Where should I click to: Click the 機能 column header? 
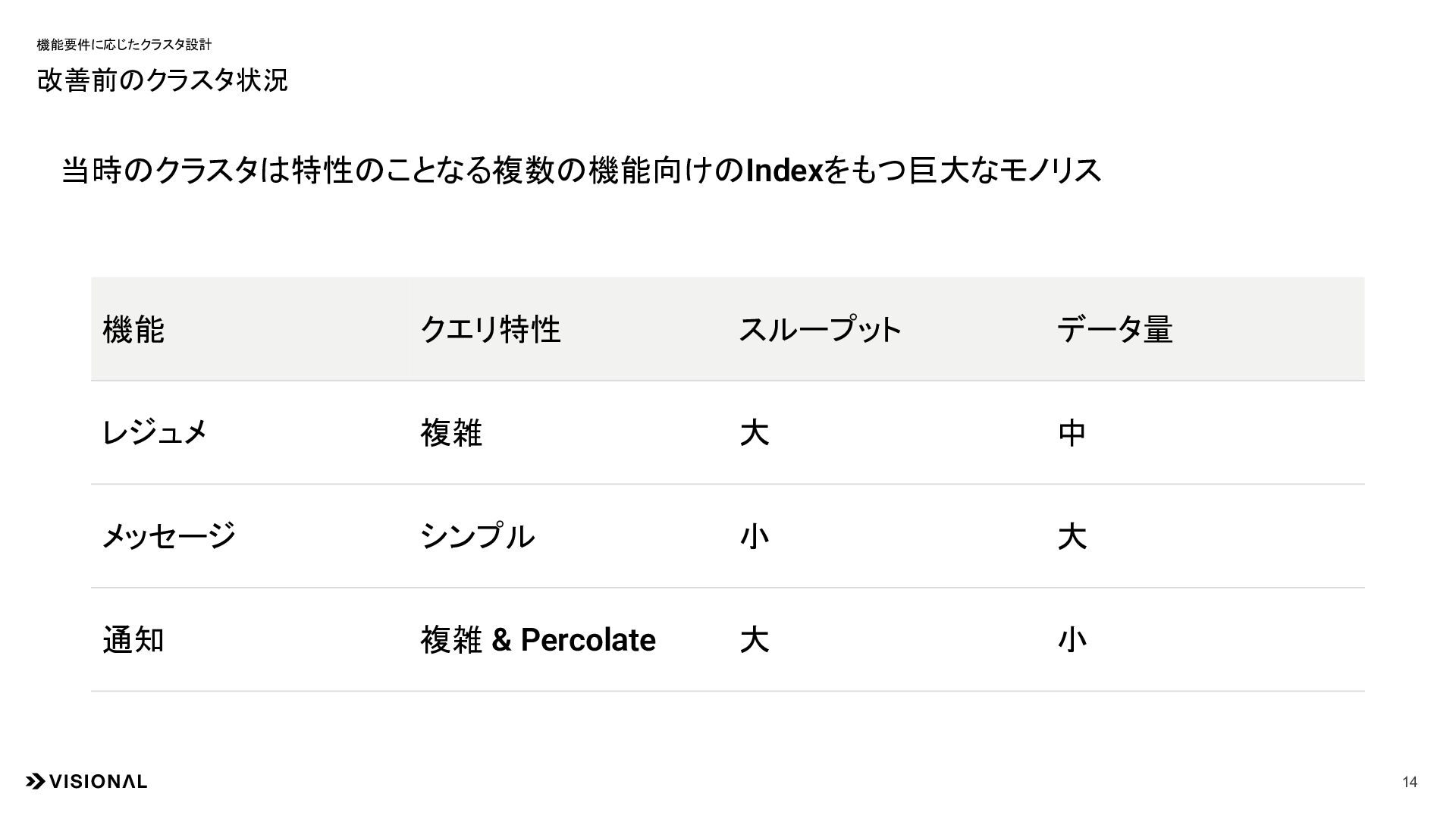point(133,329)
